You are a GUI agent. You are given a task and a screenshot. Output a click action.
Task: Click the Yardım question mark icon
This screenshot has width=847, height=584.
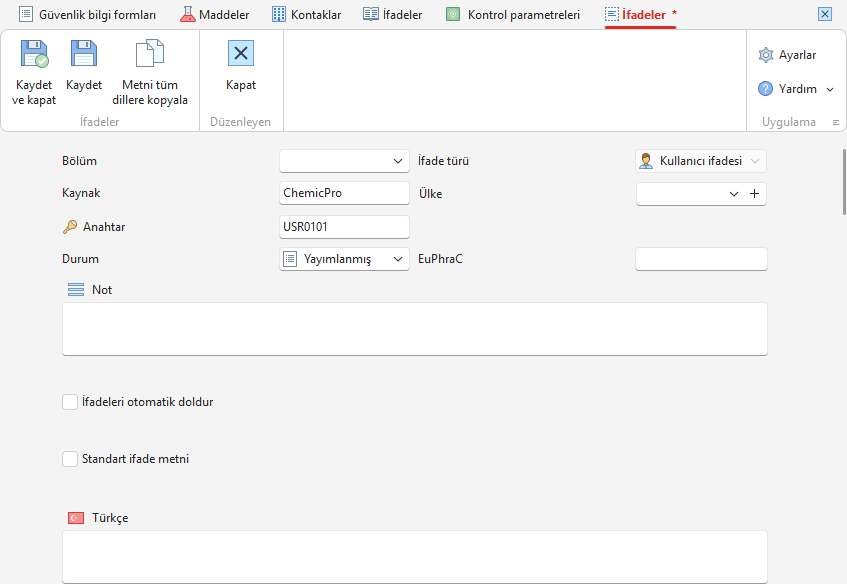pyautogui.click(x=765, y=89)
